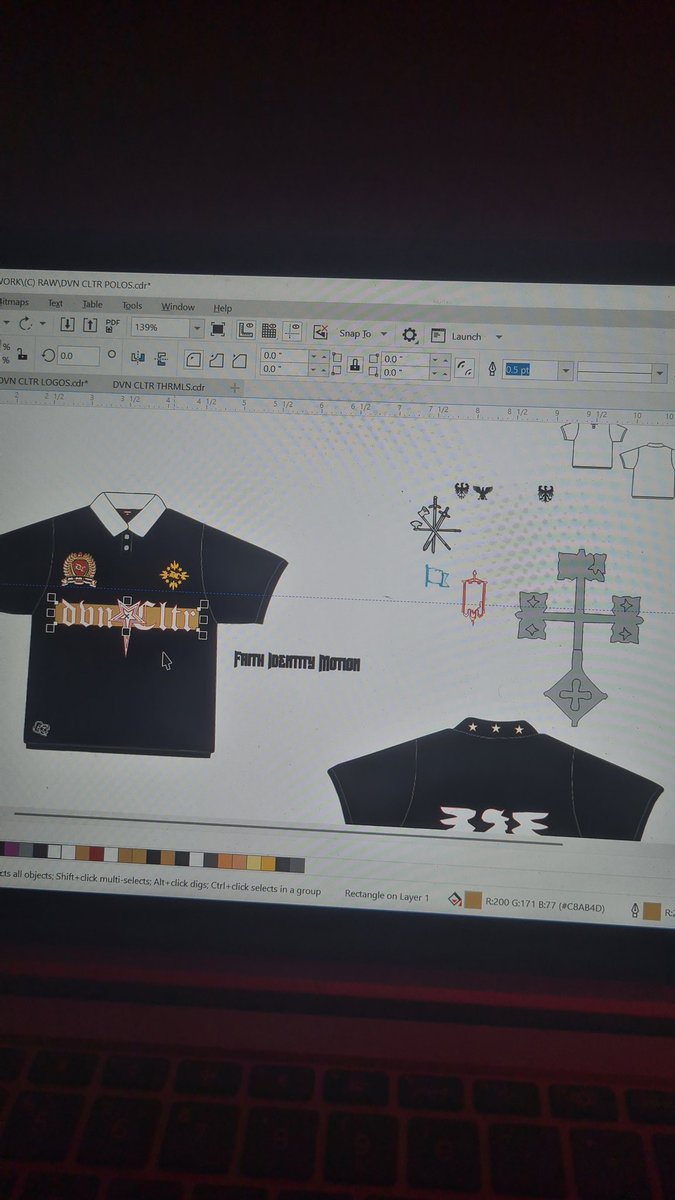Click the mirror horizontally icon
675x1200 pixels.
click(138, 356)
